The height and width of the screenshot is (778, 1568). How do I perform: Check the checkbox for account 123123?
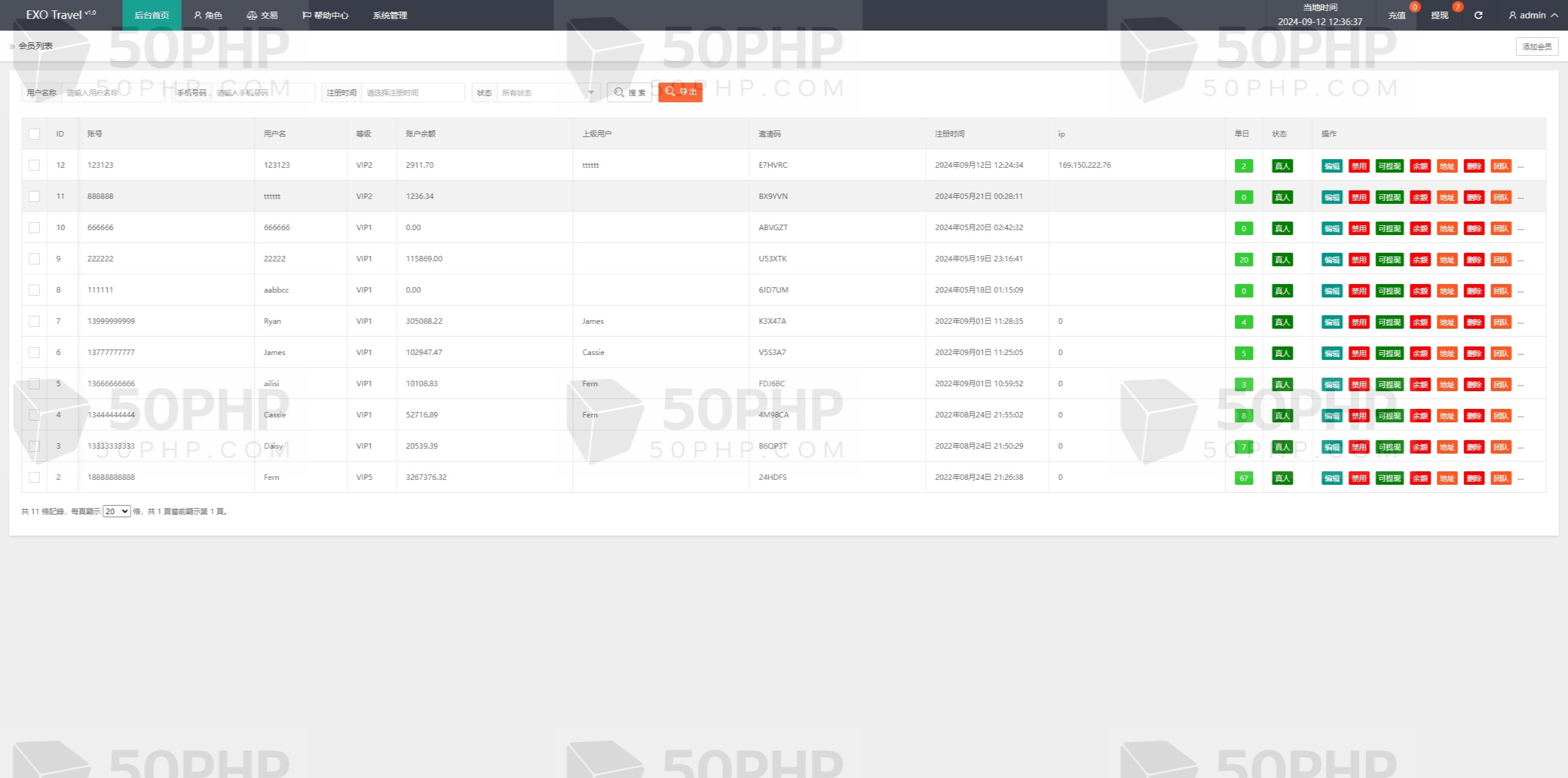[x=34, y=165]
